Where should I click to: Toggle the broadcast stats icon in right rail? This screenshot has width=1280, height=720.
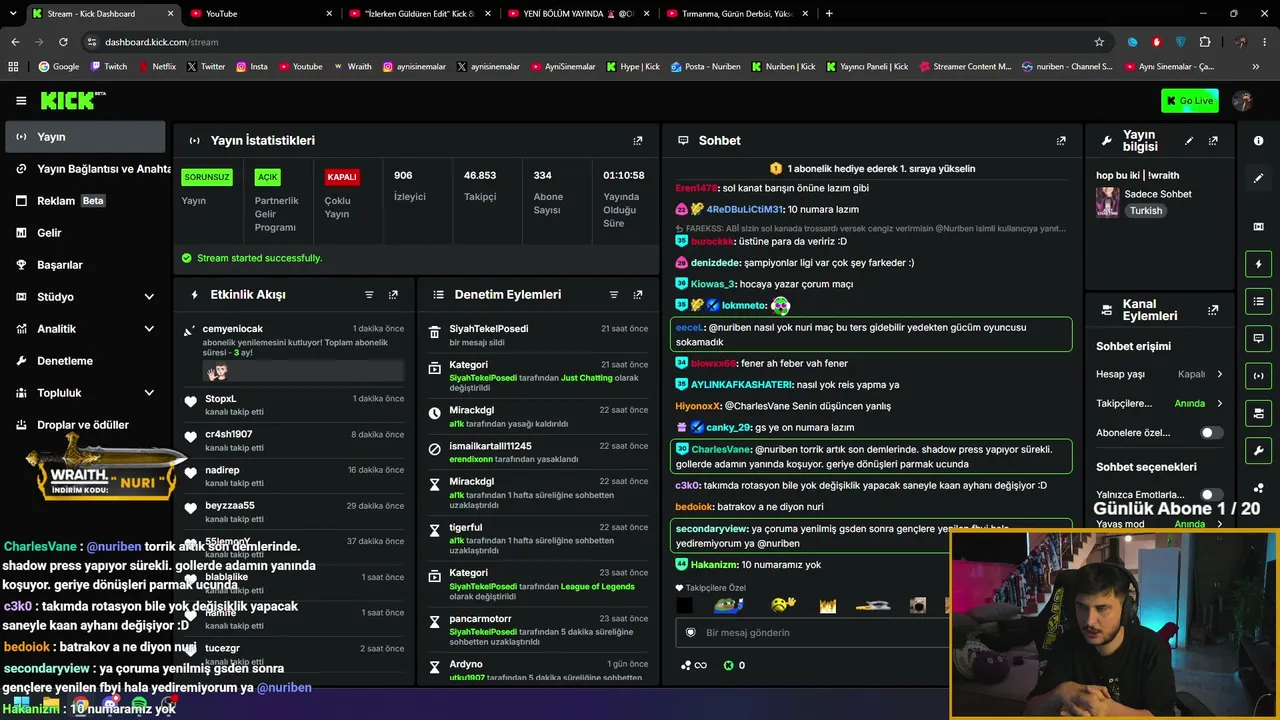coord(1258,376)
